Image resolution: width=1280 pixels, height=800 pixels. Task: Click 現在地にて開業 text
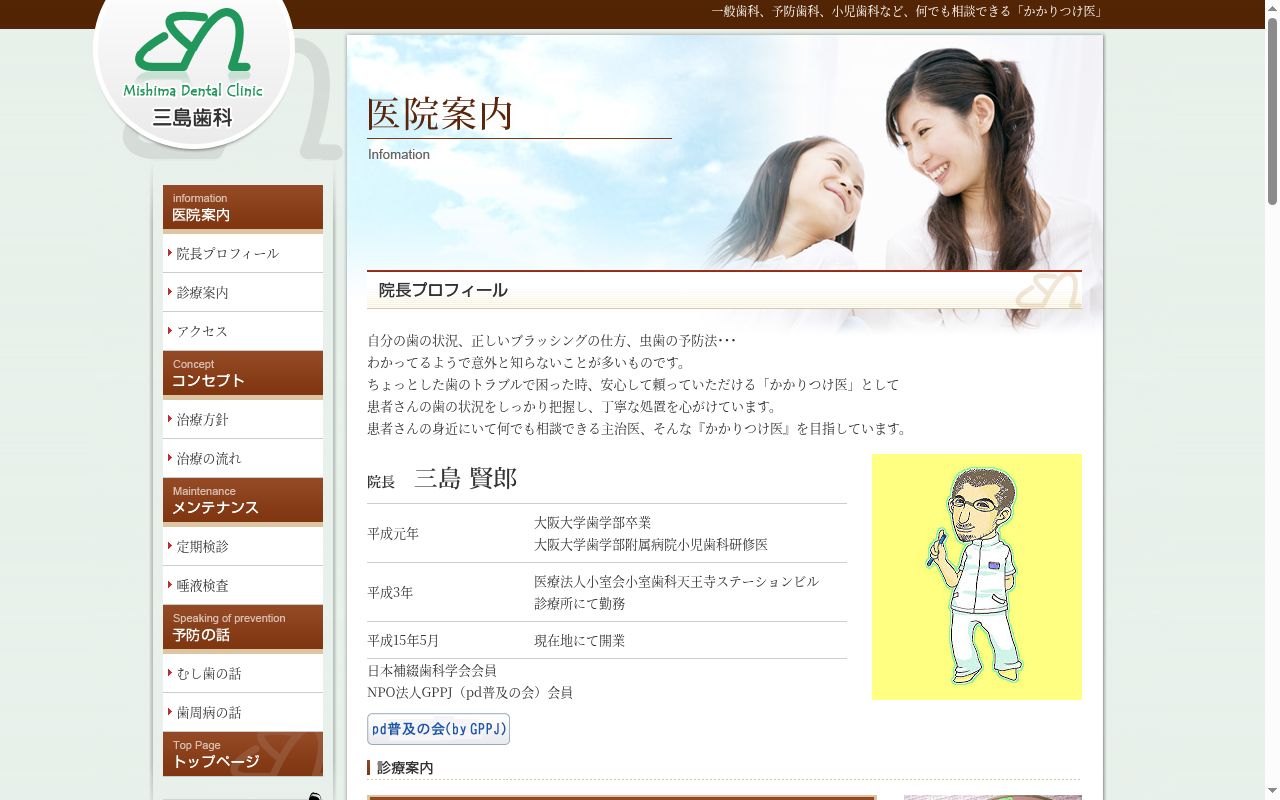pos(579,640)
